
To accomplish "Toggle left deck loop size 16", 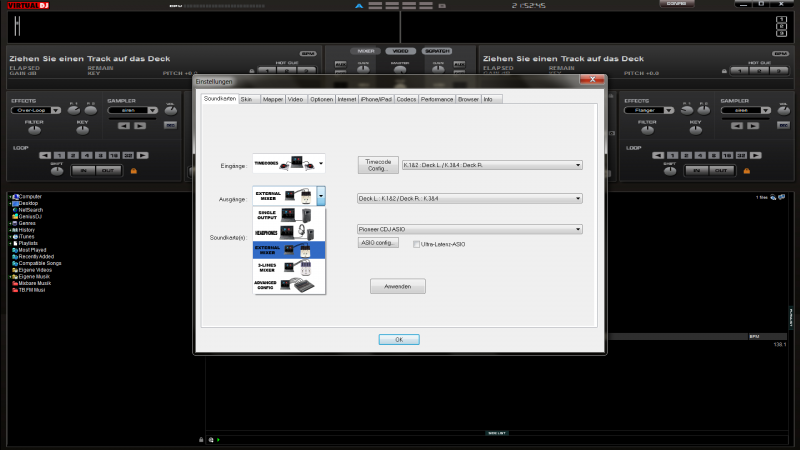I will click(114, 155).
